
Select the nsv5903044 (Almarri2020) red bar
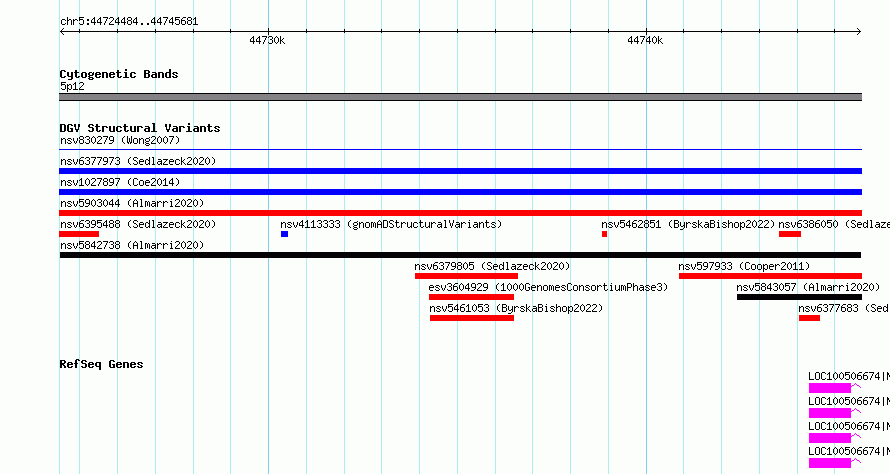tap(460, 213)
